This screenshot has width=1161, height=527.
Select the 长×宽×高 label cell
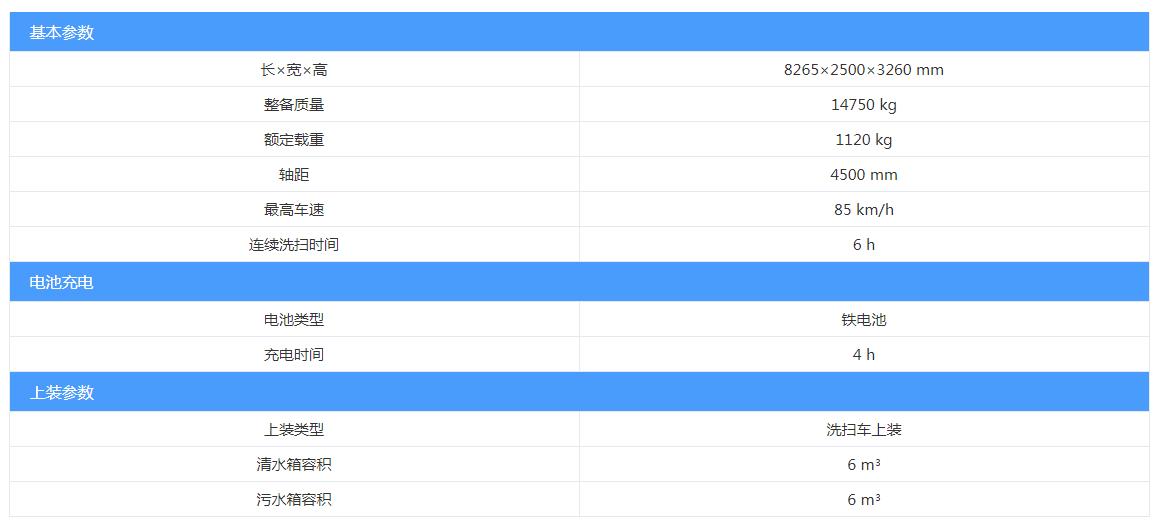294,70
